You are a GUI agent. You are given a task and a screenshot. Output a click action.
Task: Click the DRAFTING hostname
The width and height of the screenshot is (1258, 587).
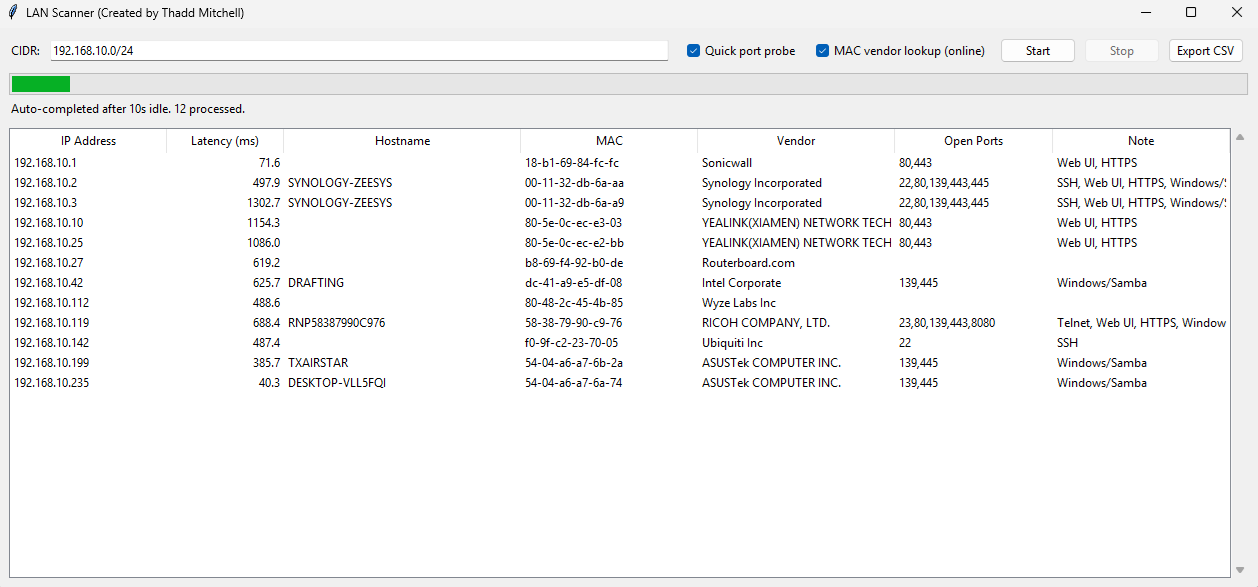tap(316, 283)
